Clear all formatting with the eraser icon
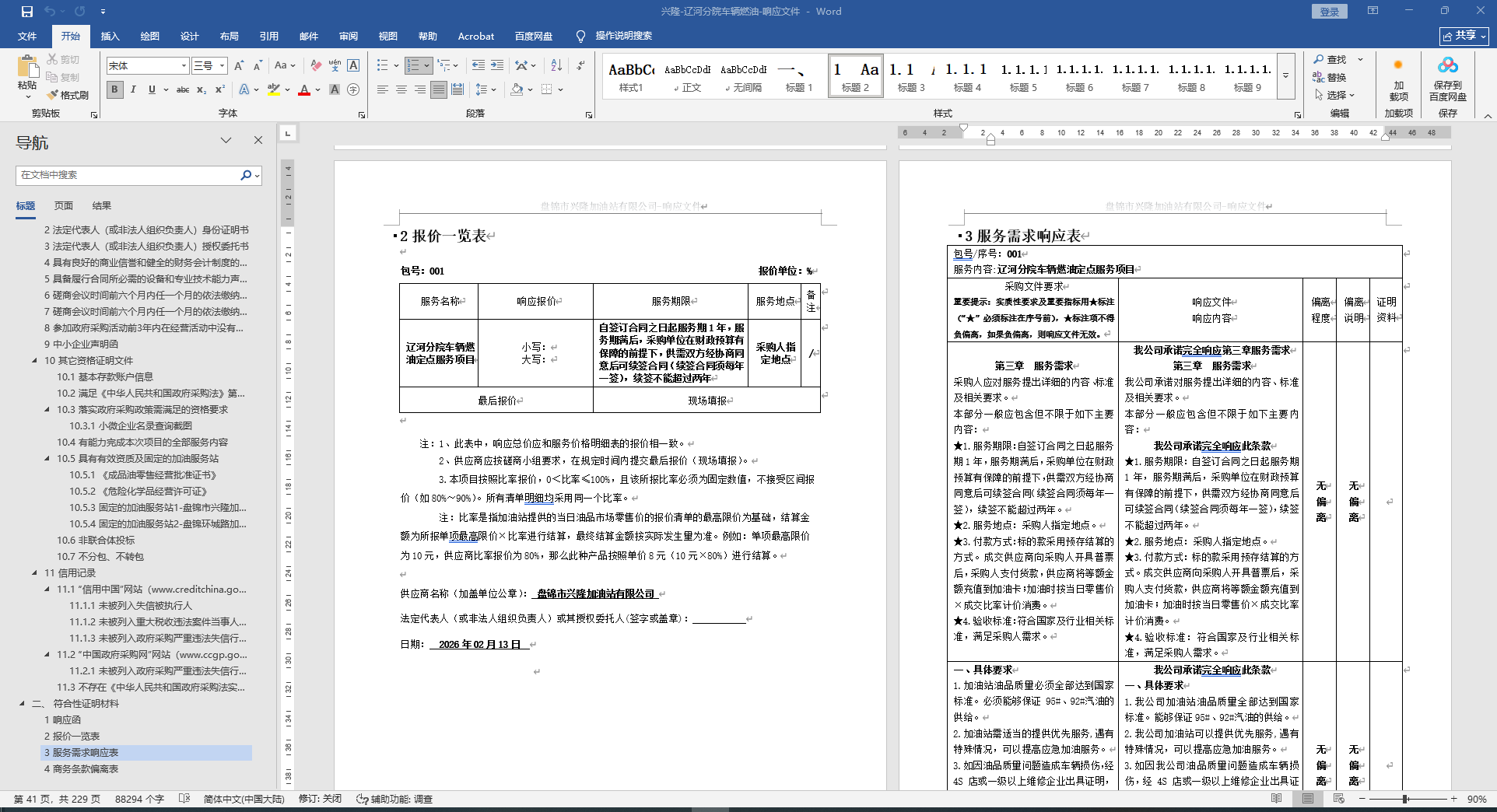Screen dimensions: 1497x812 coord(315,66)
